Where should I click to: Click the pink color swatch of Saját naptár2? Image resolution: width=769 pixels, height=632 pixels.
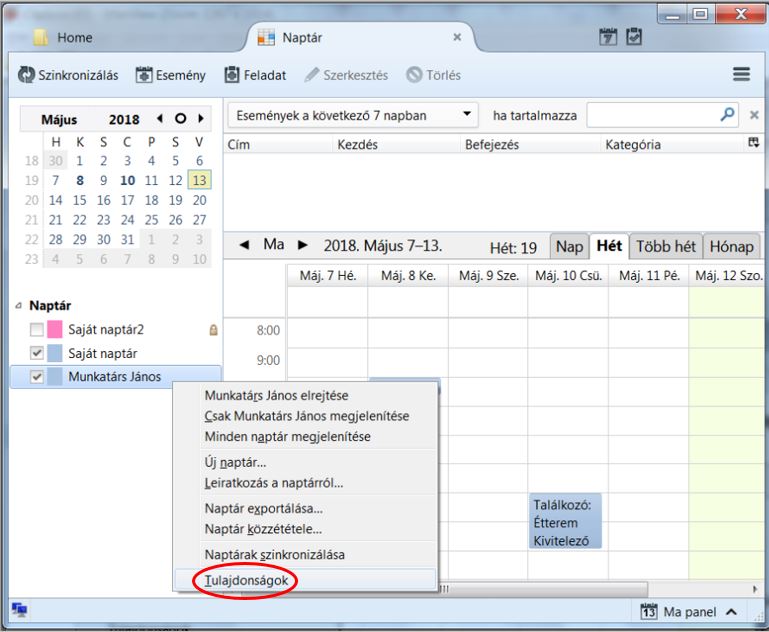(55, 329)
